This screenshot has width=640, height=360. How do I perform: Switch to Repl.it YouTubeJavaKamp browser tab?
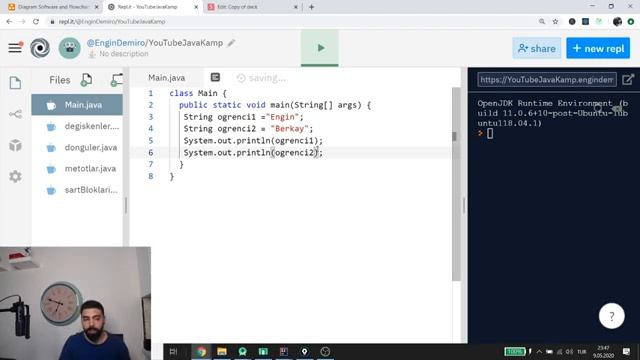pos(153,7)
